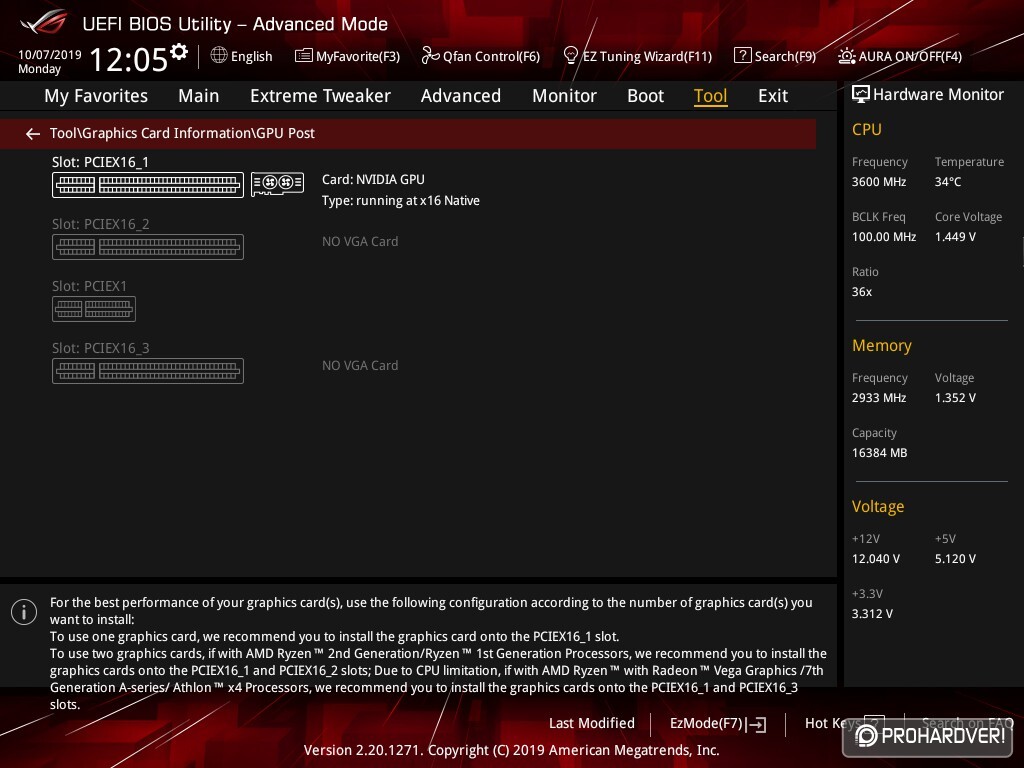Switch to the Main tab
This screenshot has width=1024, height=768.
[x=199, y=96]
